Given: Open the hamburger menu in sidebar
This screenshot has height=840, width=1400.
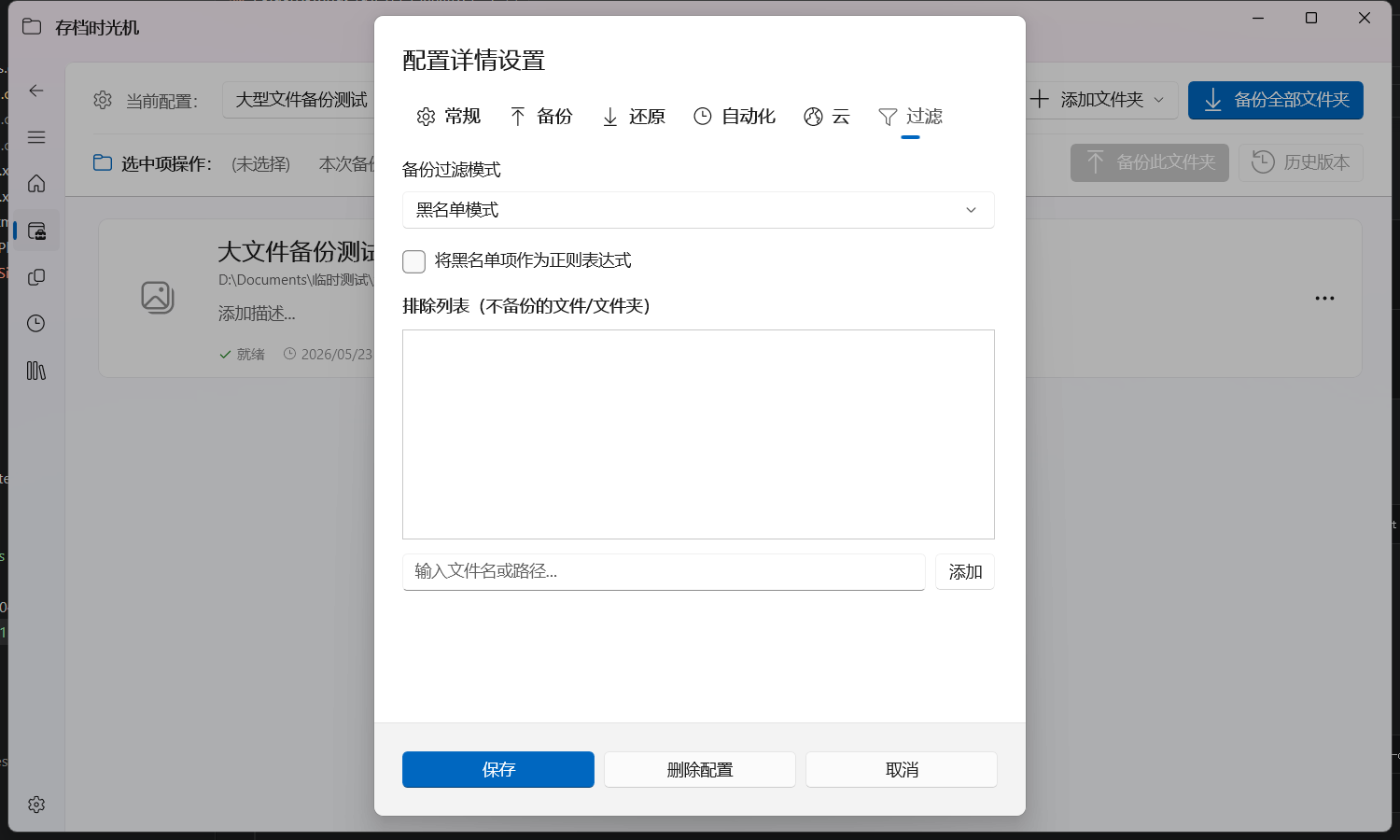Looking at the screenshot, I should 36,137.
